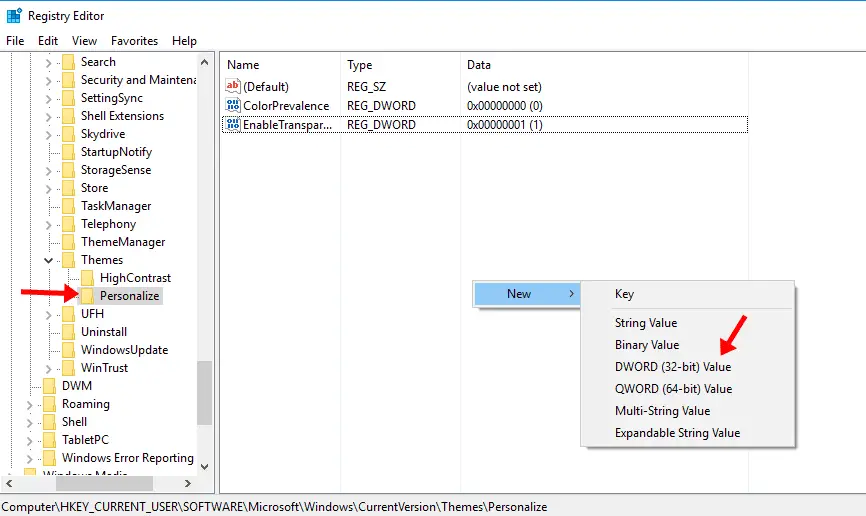Click the New context menu entry

(527, 294)
